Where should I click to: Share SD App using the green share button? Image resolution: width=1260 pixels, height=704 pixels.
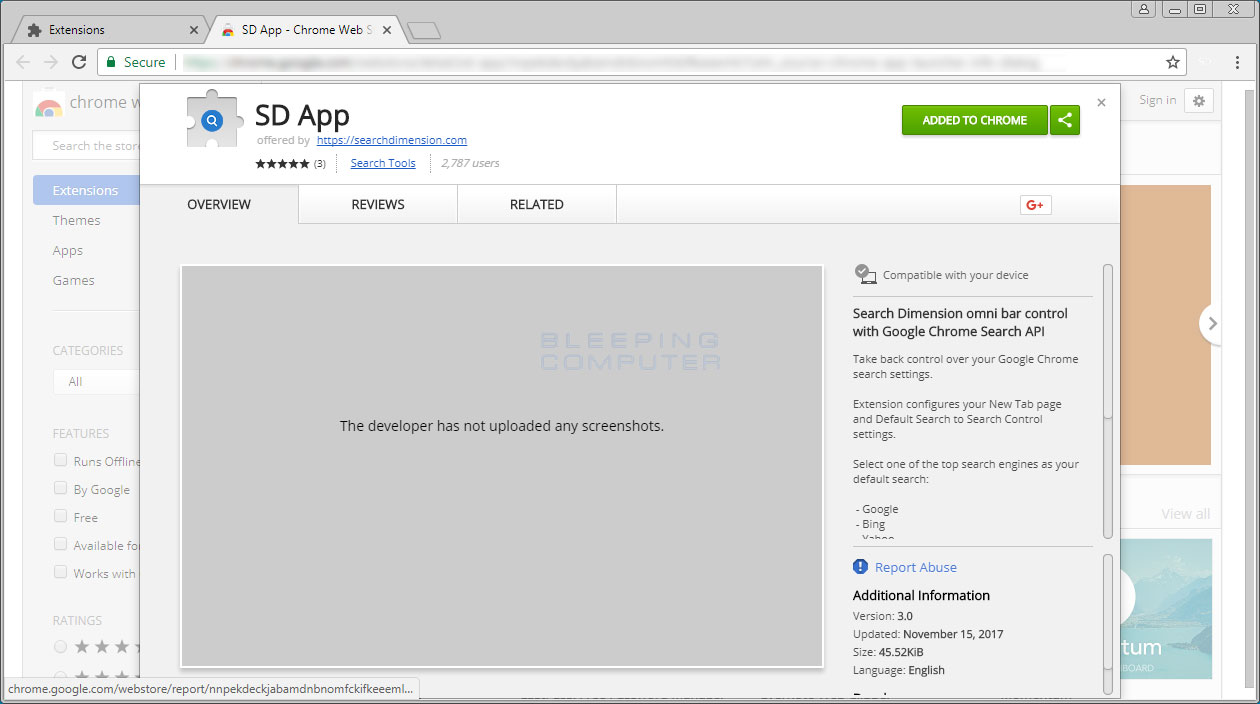1065,120
